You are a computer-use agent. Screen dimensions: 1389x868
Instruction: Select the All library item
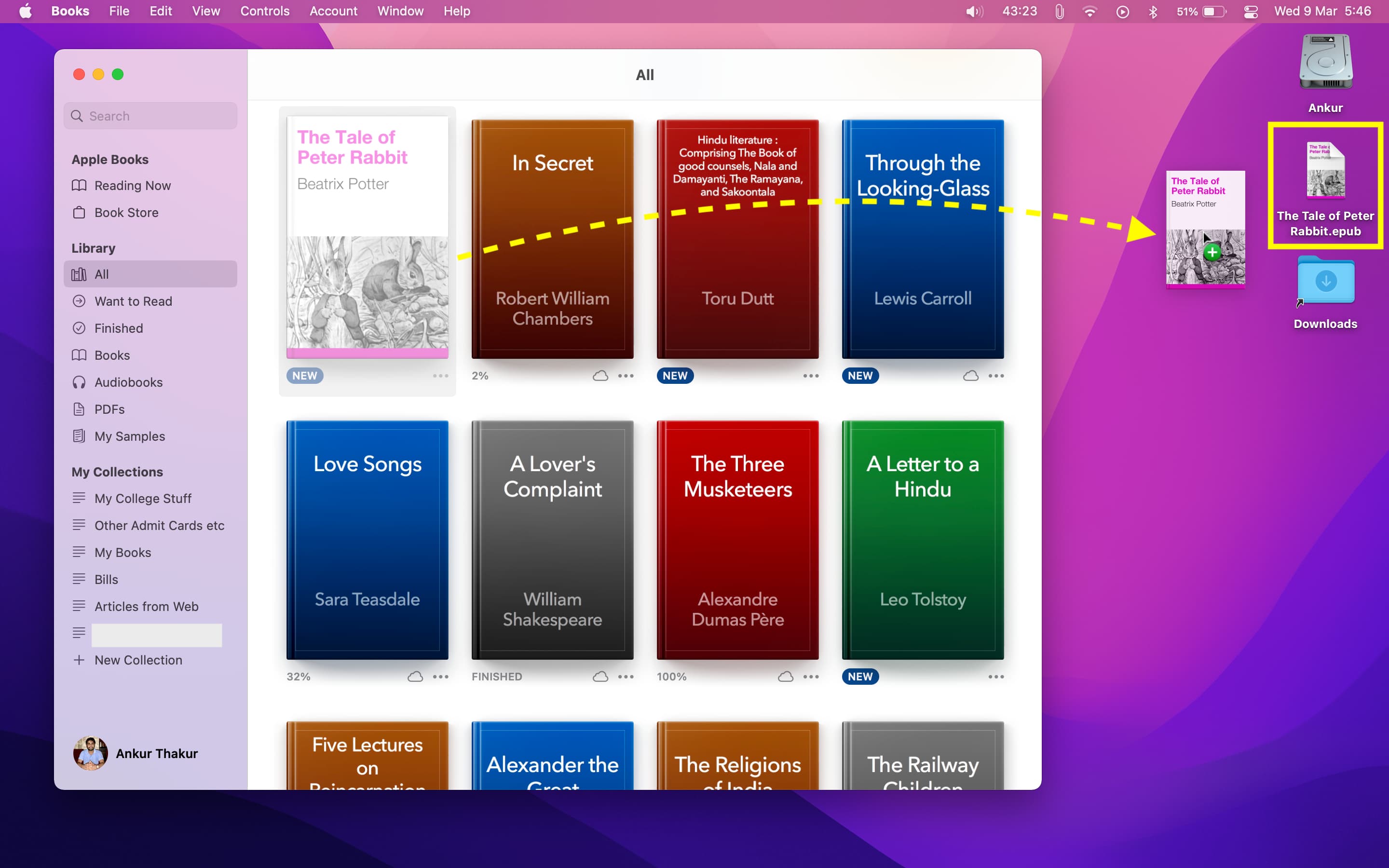(150, 274)
